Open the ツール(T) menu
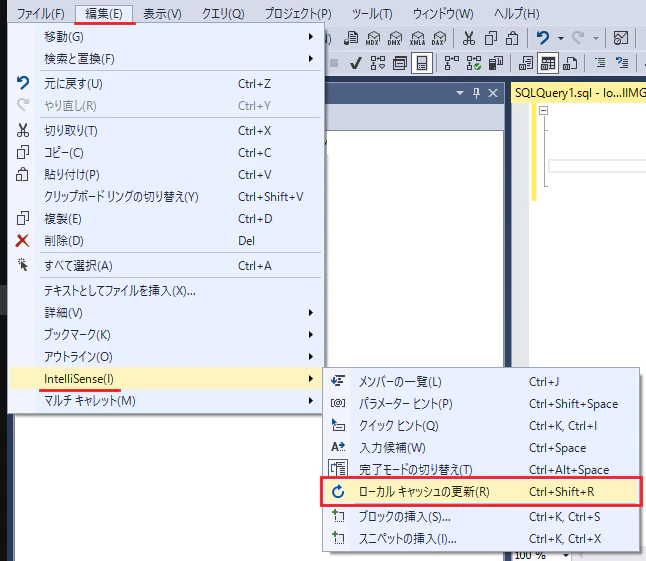The width and height of the screenshot is (646, 561). (372, 14)
